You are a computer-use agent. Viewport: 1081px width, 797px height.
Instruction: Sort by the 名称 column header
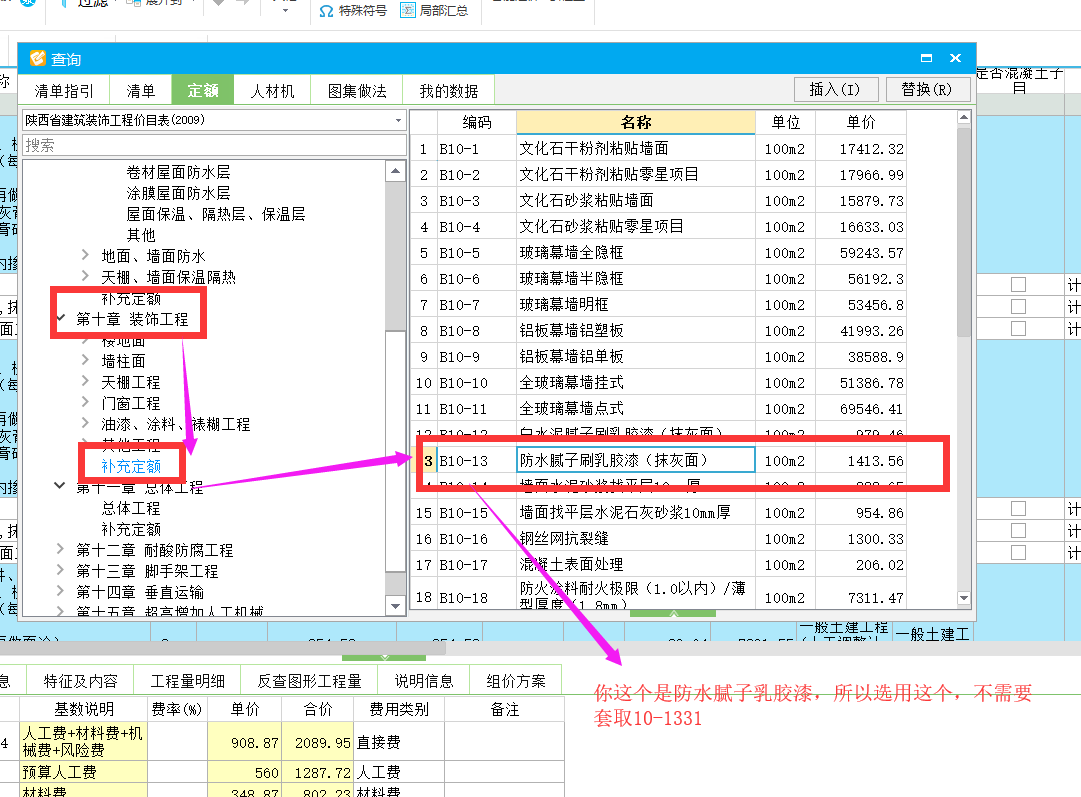coord(636,122)
